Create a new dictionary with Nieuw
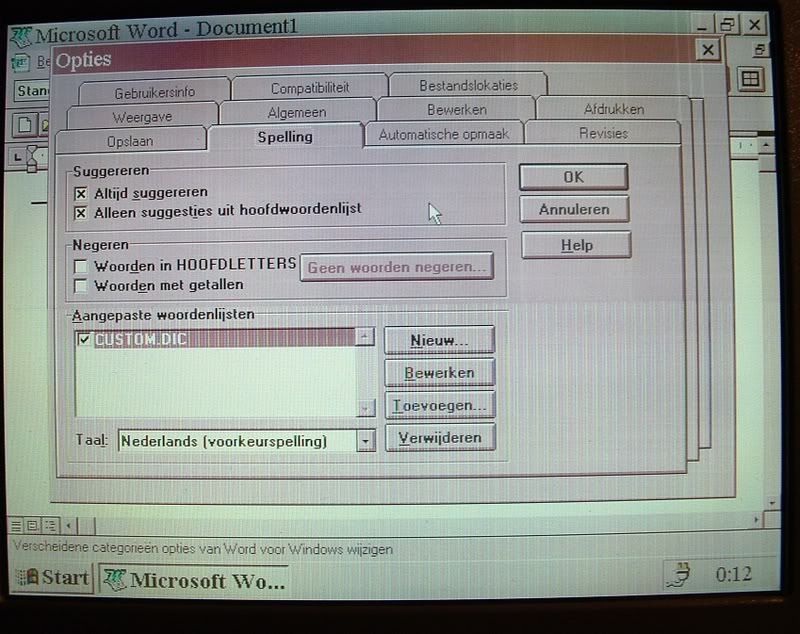The height and width of the screenshot is (634, 800). 439,340
